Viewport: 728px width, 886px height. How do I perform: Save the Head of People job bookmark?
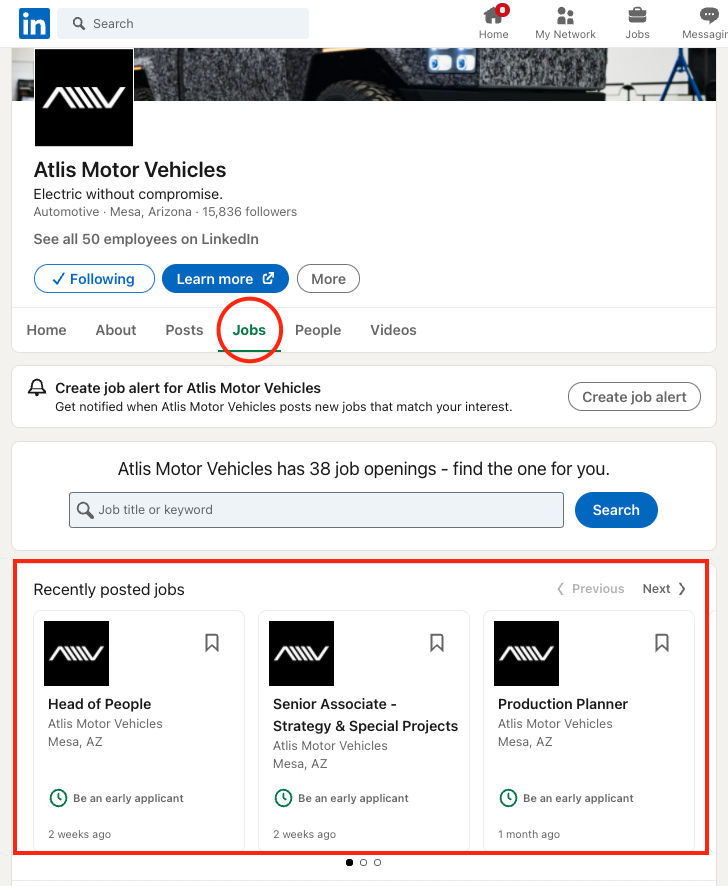tap(212, 642)
